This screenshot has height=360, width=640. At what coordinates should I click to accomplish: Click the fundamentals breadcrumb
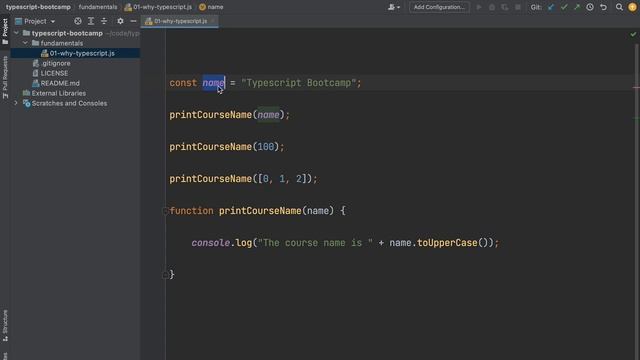click(98, 7)
